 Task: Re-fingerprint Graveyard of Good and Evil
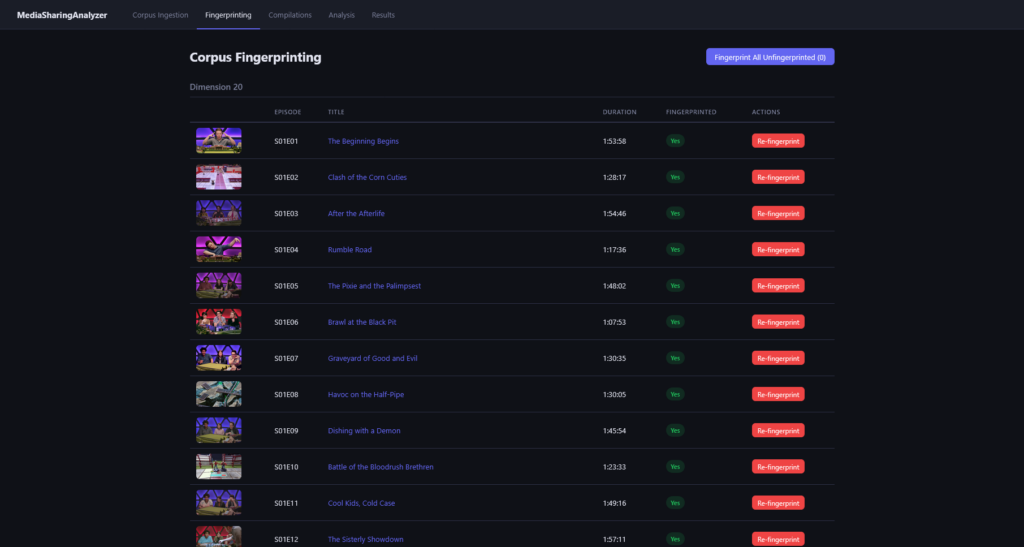click(778, 358)
